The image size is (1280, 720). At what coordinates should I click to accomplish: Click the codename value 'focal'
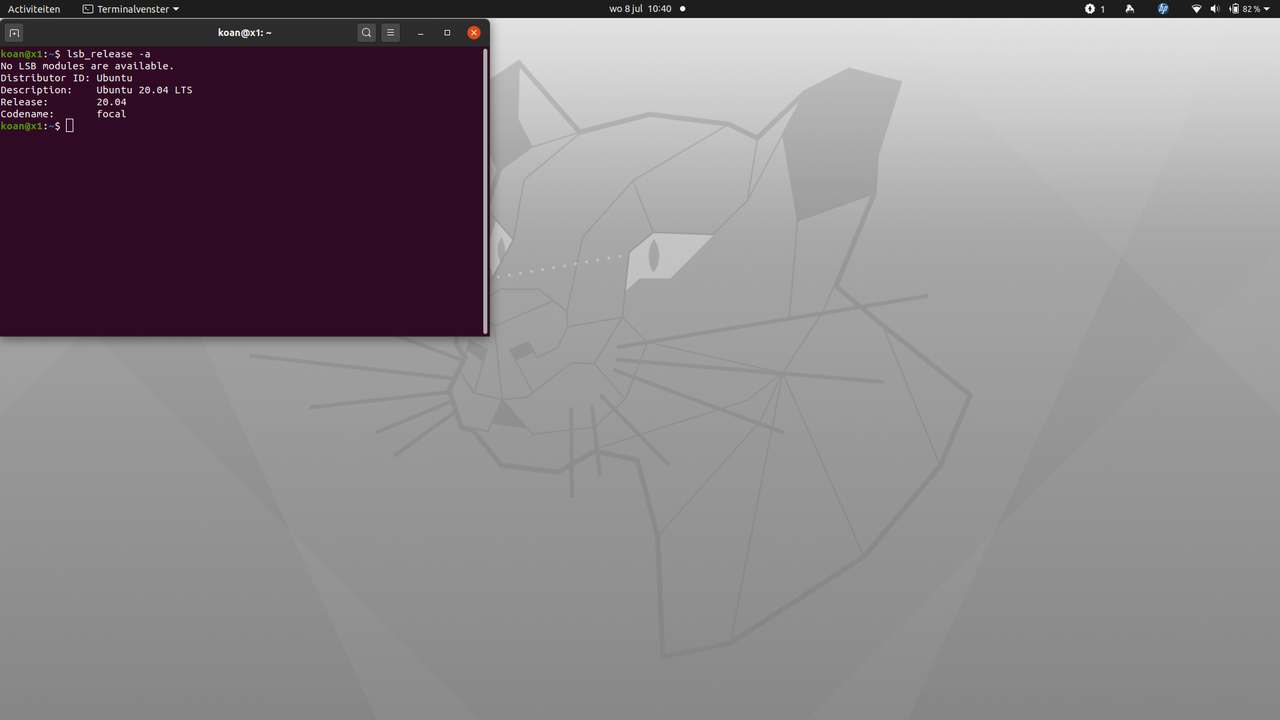pyautogui.click(x=112, y=114)
